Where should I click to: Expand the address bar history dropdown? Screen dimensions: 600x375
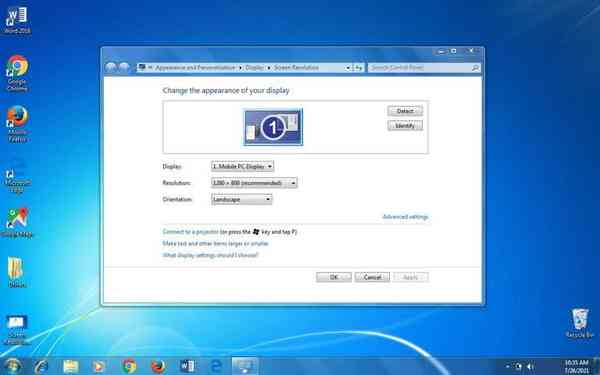click(x=347, y=68)
